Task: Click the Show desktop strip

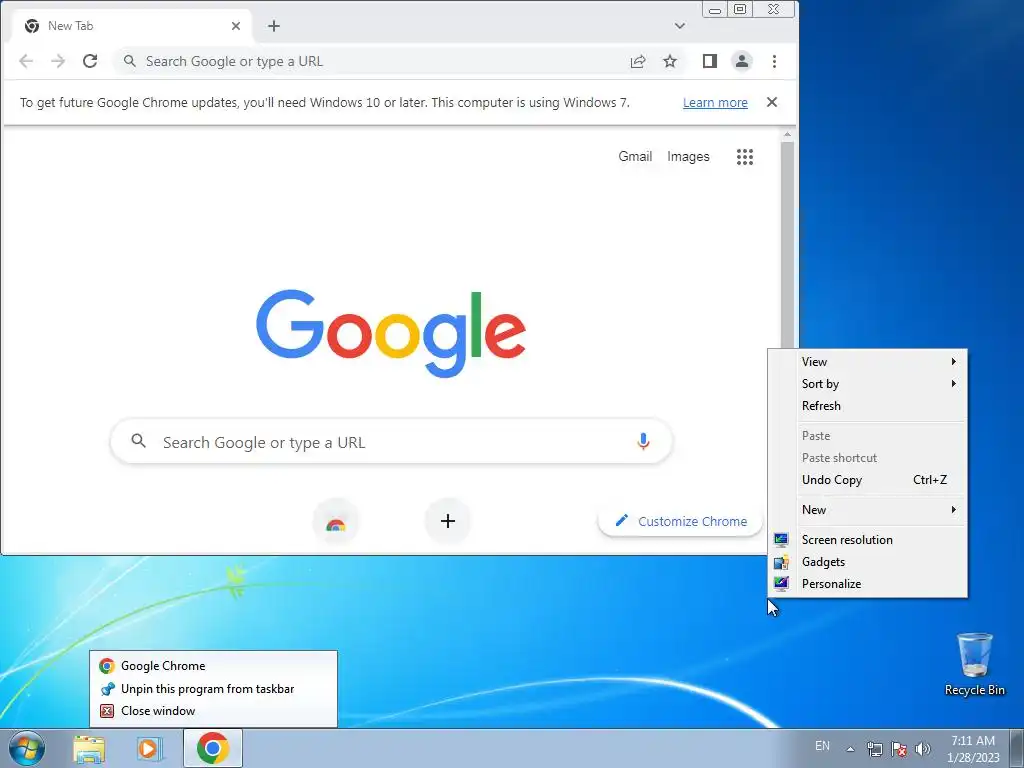Action: [1017, 748]
